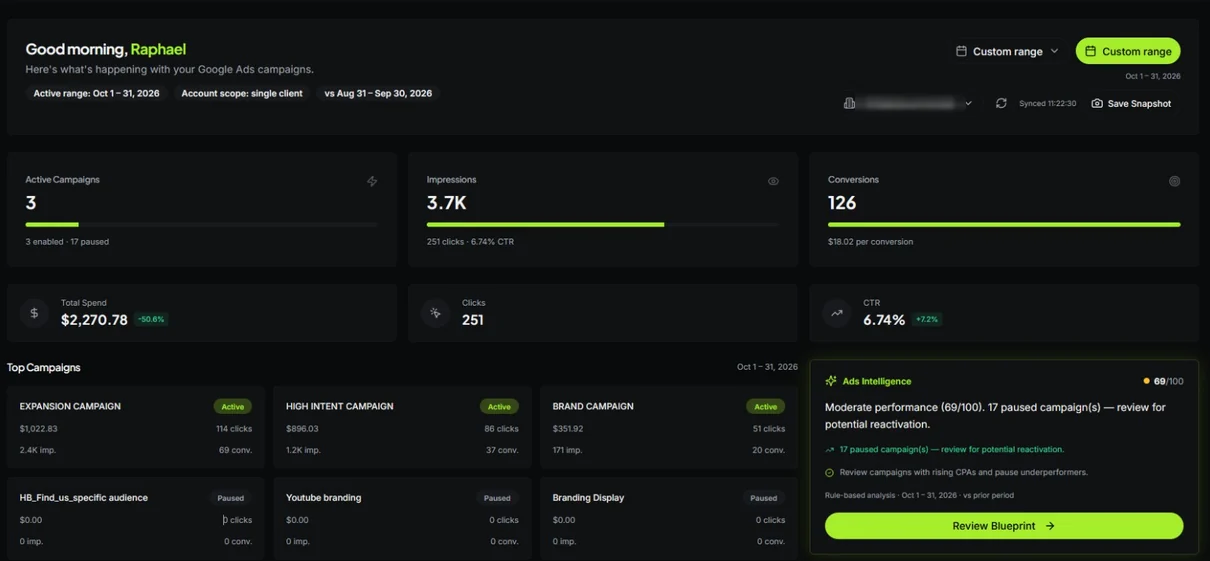Click the 69/100 score indicator

coord(1164,381)
